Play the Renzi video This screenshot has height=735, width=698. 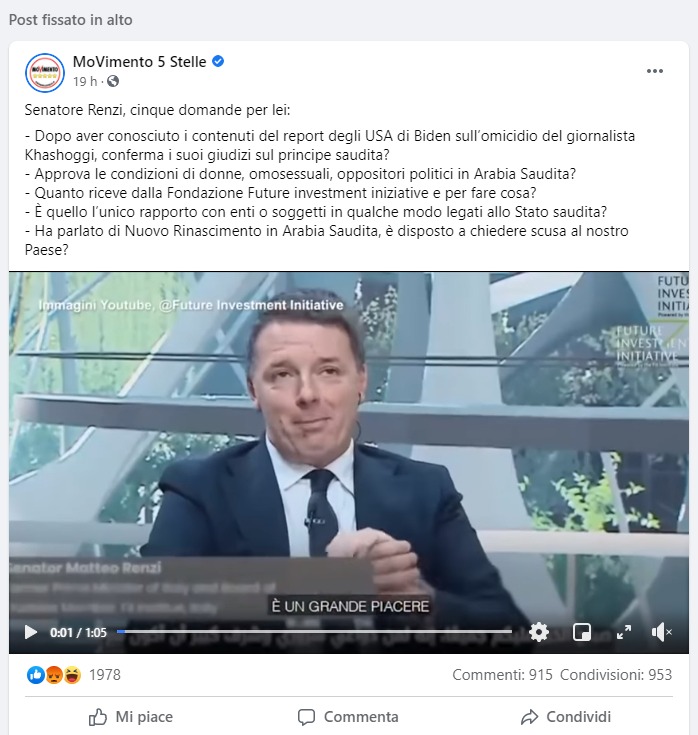point(30,632)
